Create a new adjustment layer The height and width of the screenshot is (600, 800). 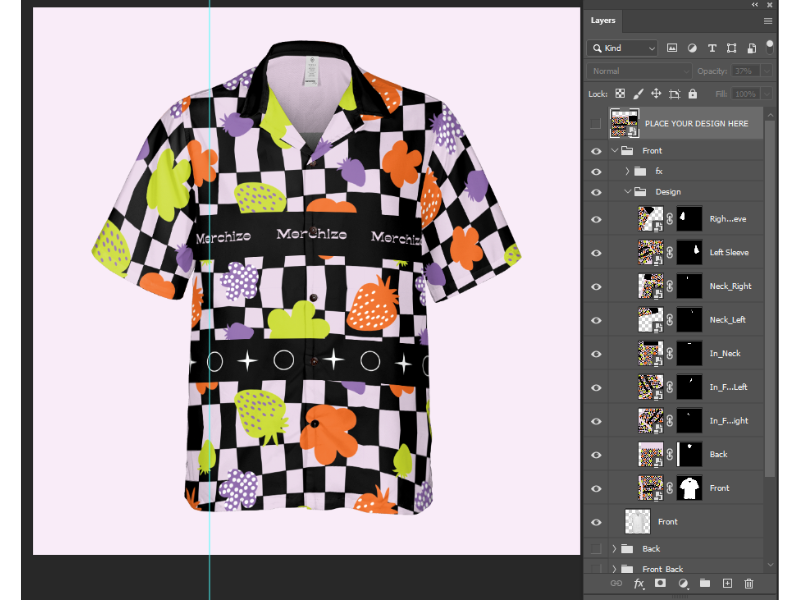(683, 583)
